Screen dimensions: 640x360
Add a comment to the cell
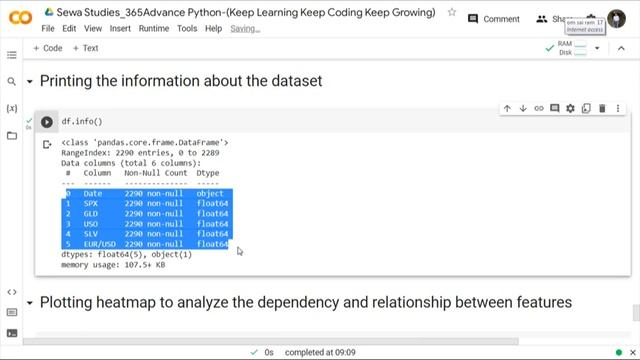[x=554, y=108]
